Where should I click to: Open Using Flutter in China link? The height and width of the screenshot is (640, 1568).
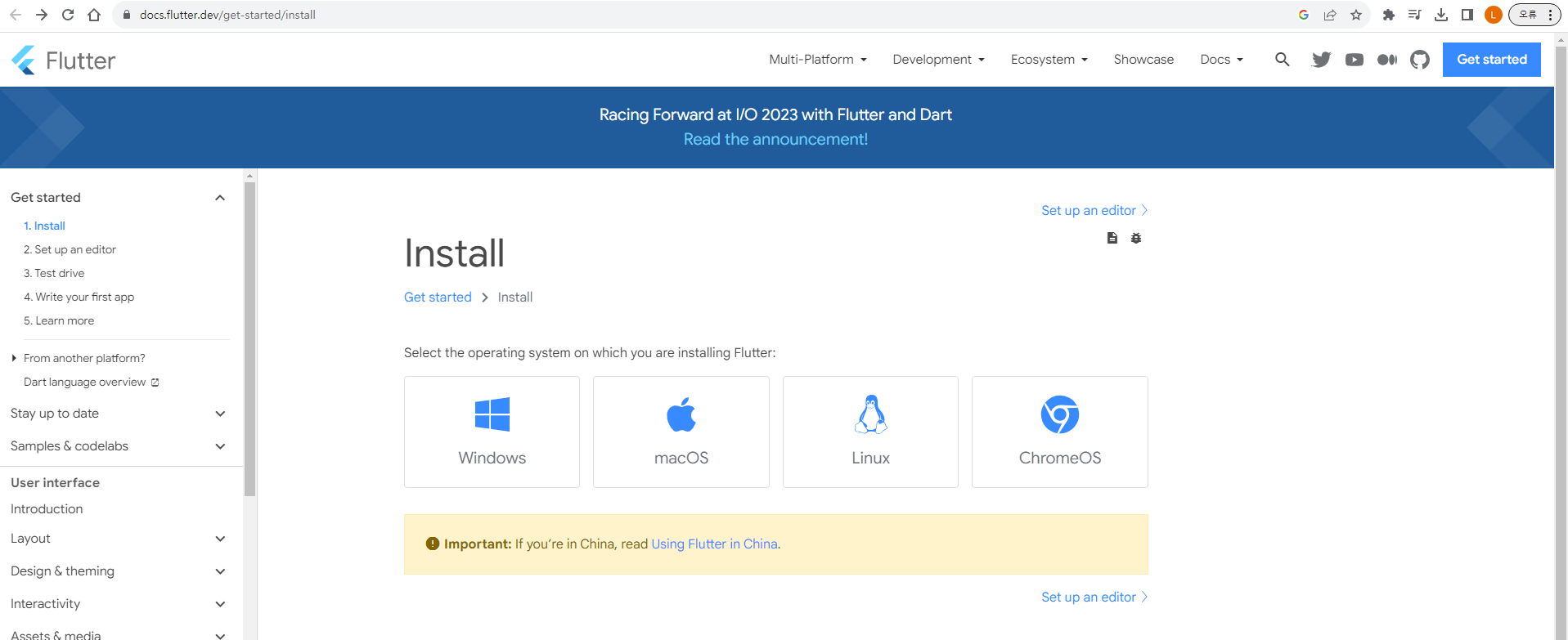tap(714, 544)
